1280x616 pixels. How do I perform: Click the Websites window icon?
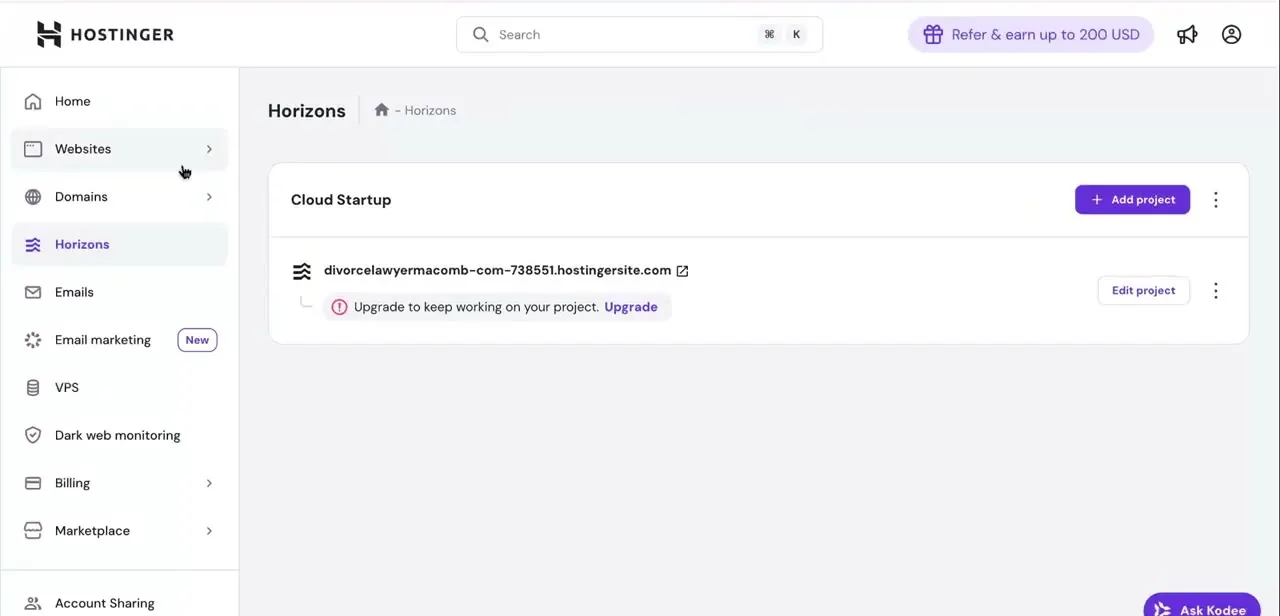[x=33, y=149]
